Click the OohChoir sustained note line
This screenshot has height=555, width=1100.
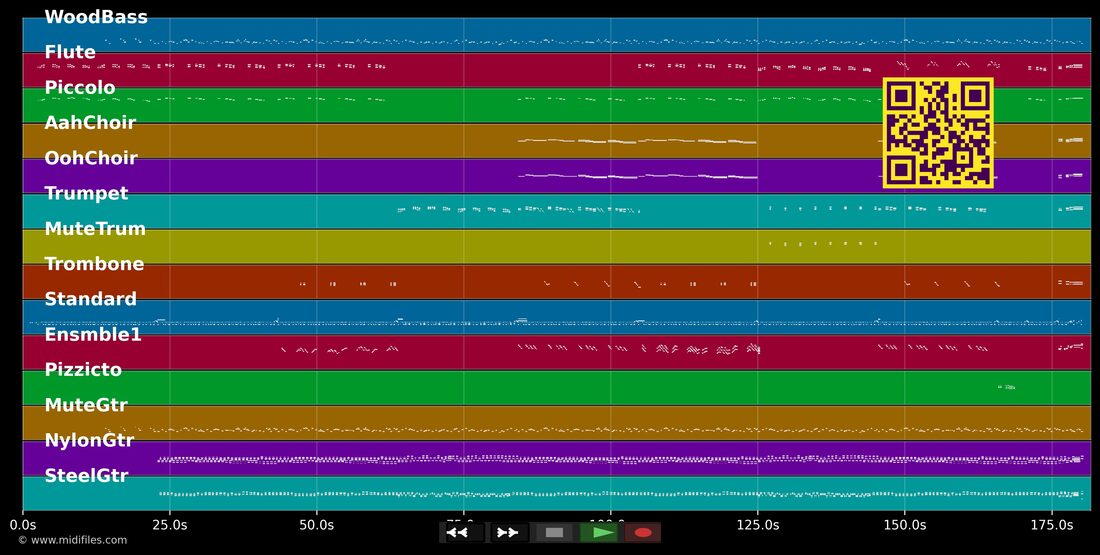pyautogui.click(x=637, y=176)
